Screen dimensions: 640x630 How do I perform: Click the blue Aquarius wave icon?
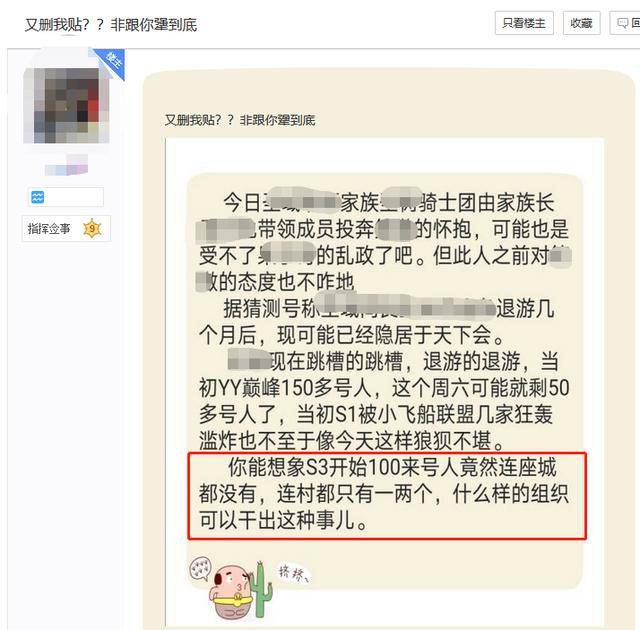click(38, 197)
